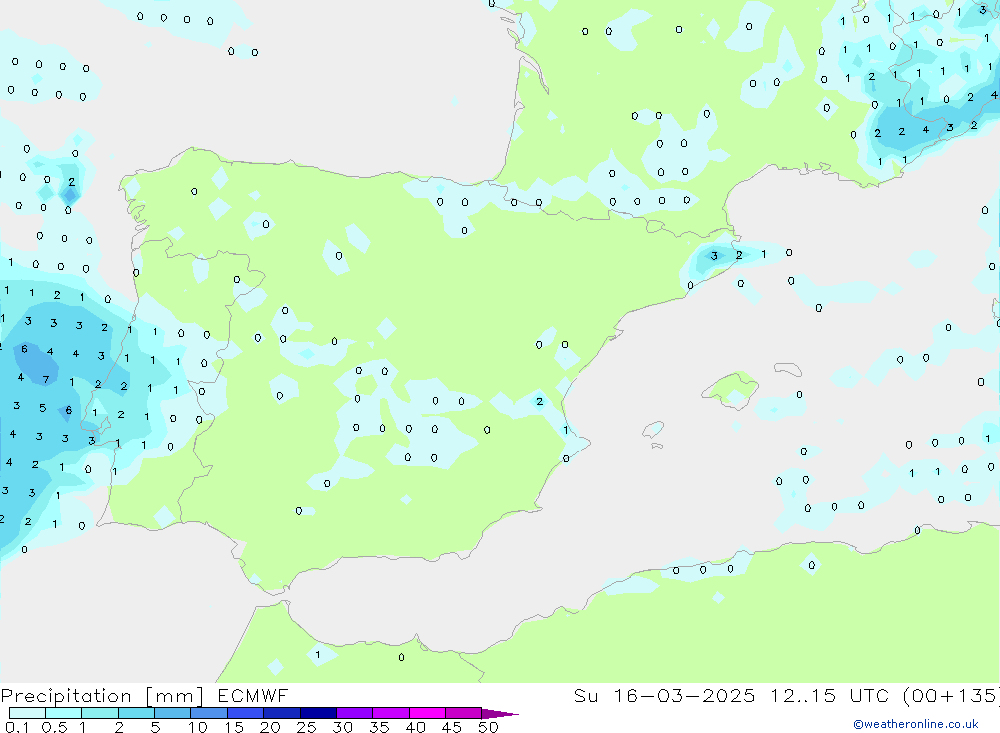Click the 'ECMWF' model label

253,695
